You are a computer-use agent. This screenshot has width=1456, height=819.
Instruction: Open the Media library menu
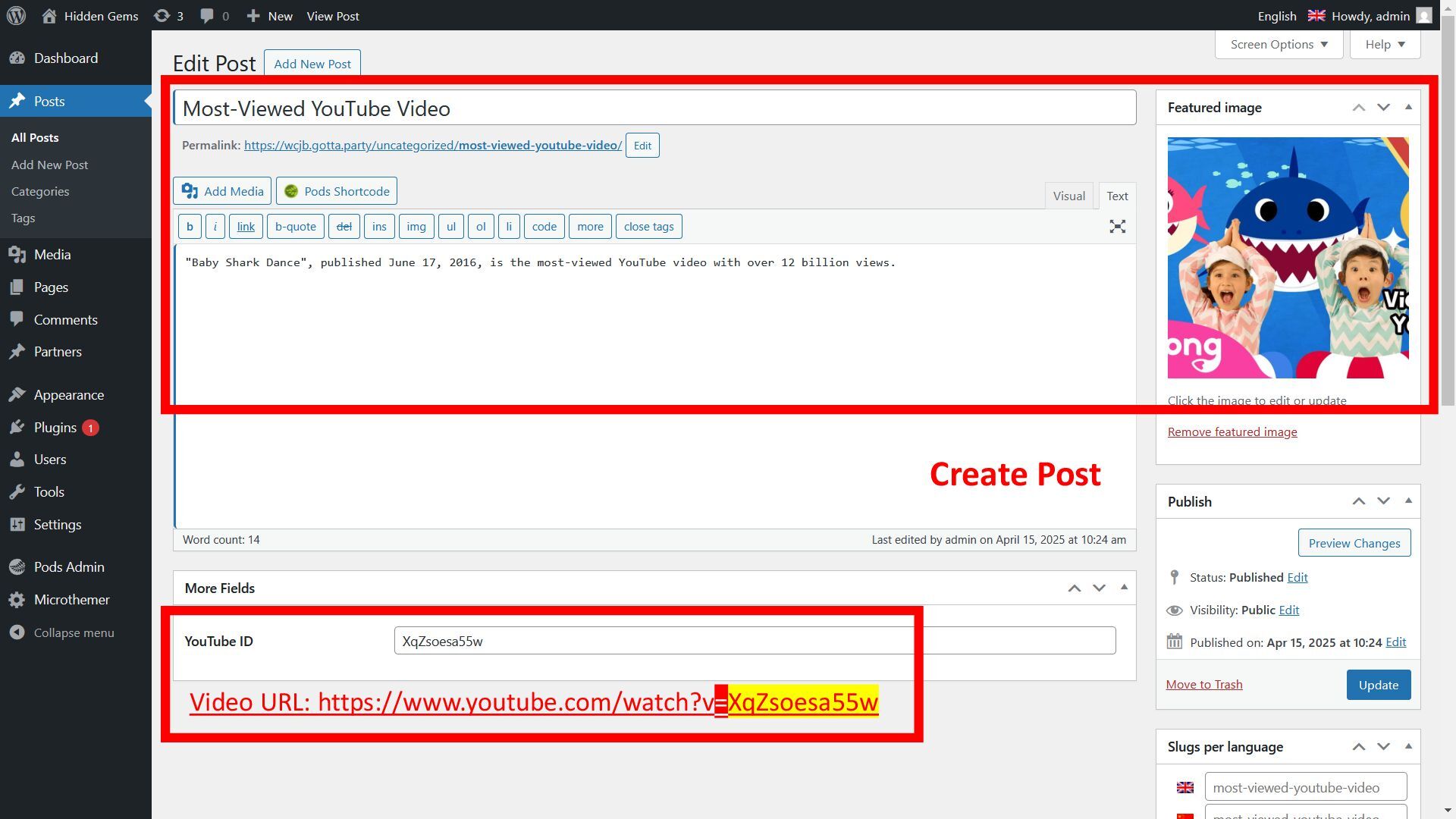76,255
